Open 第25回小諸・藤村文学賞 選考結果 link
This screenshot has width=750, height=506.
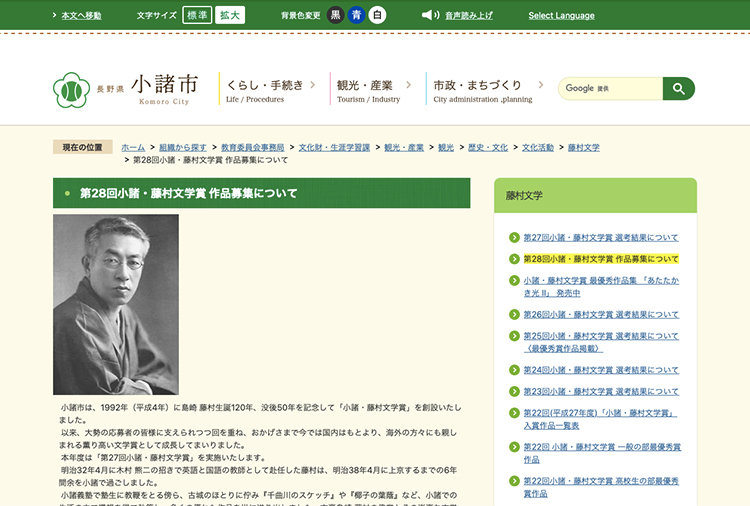coord(601,342)
